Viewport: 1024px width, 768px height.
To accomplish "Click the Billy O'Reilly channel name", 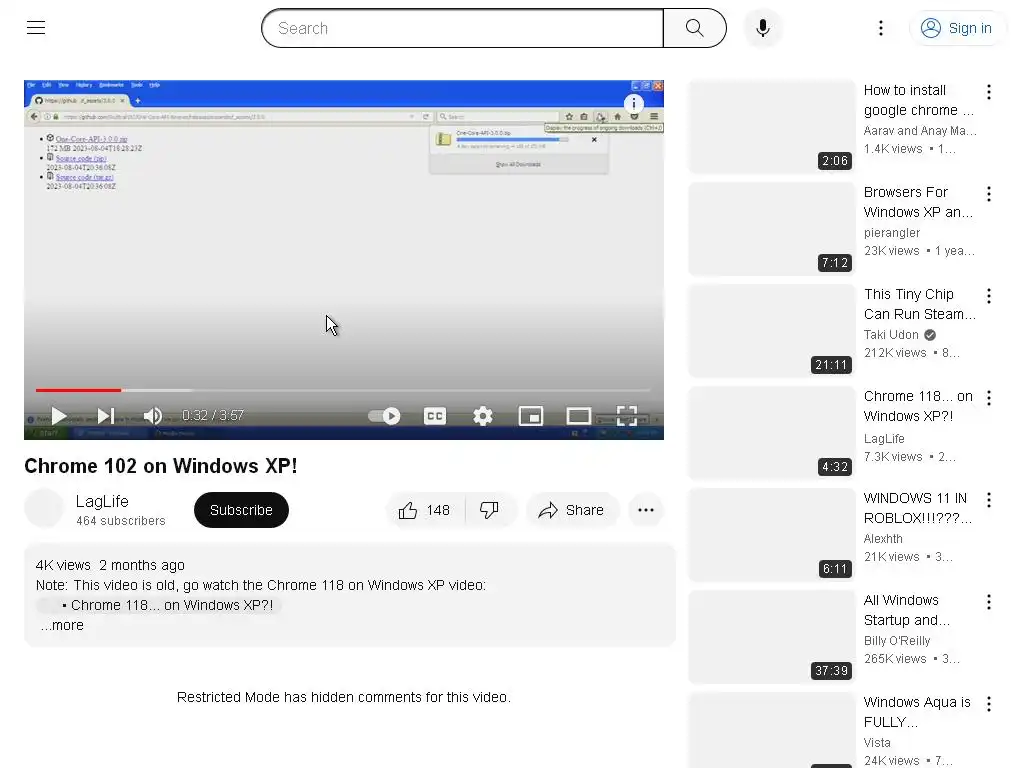I will (x=897, y=641).
